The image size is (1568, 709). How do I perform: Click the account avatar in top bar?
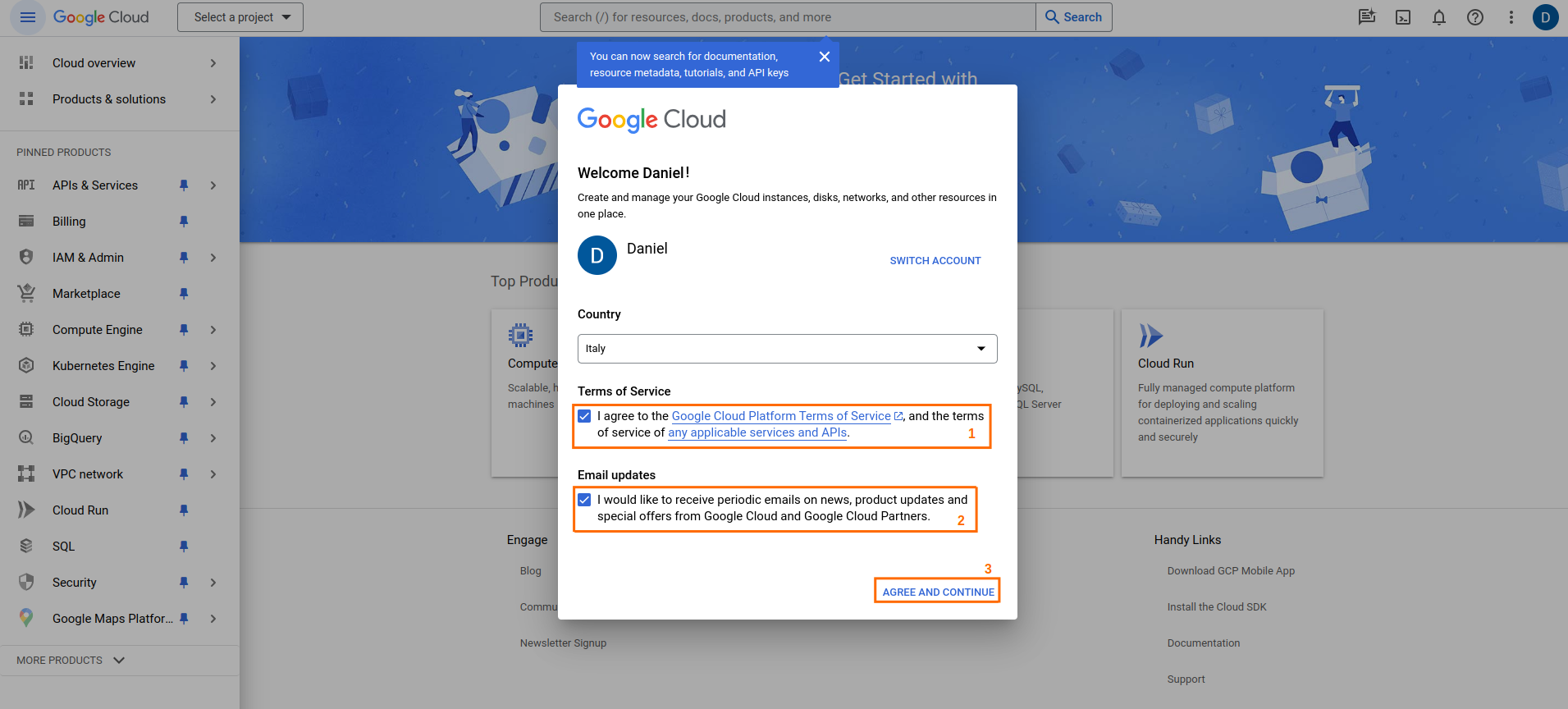(x=1545, y=17)
